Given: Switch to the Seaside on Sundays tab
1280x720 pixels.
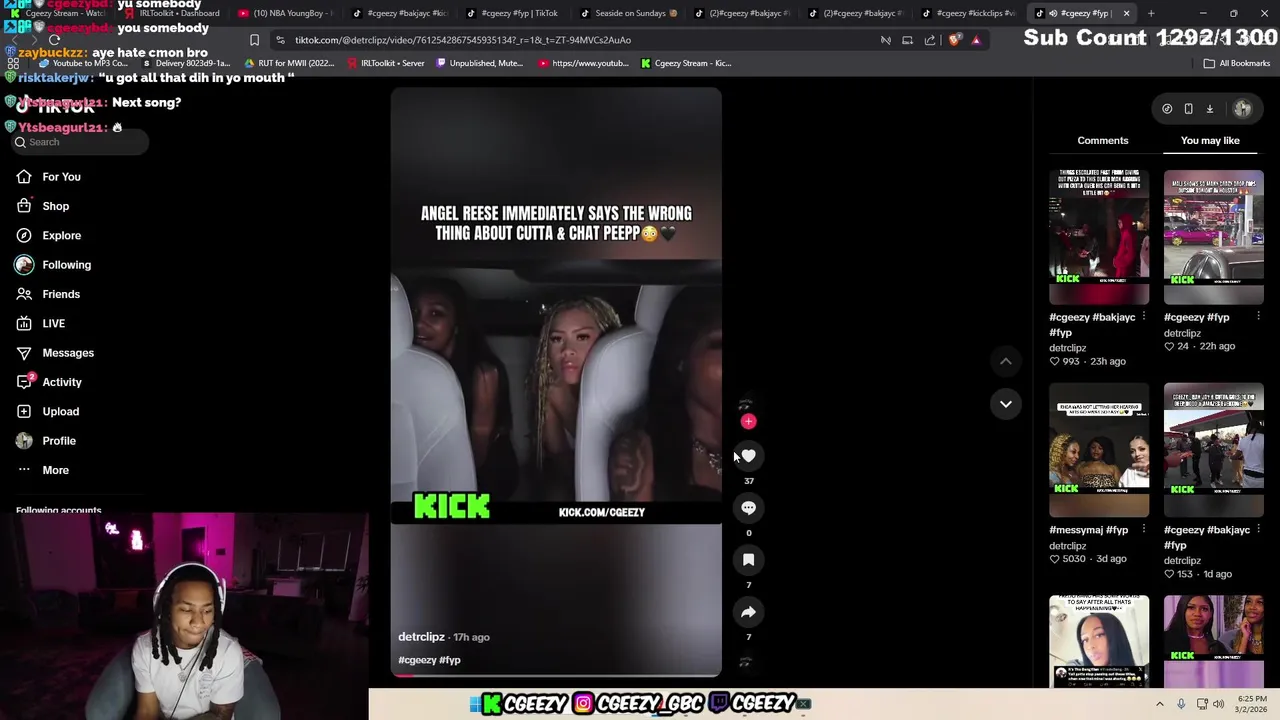Looking at the screenshot, I should [x=629, y=13].
